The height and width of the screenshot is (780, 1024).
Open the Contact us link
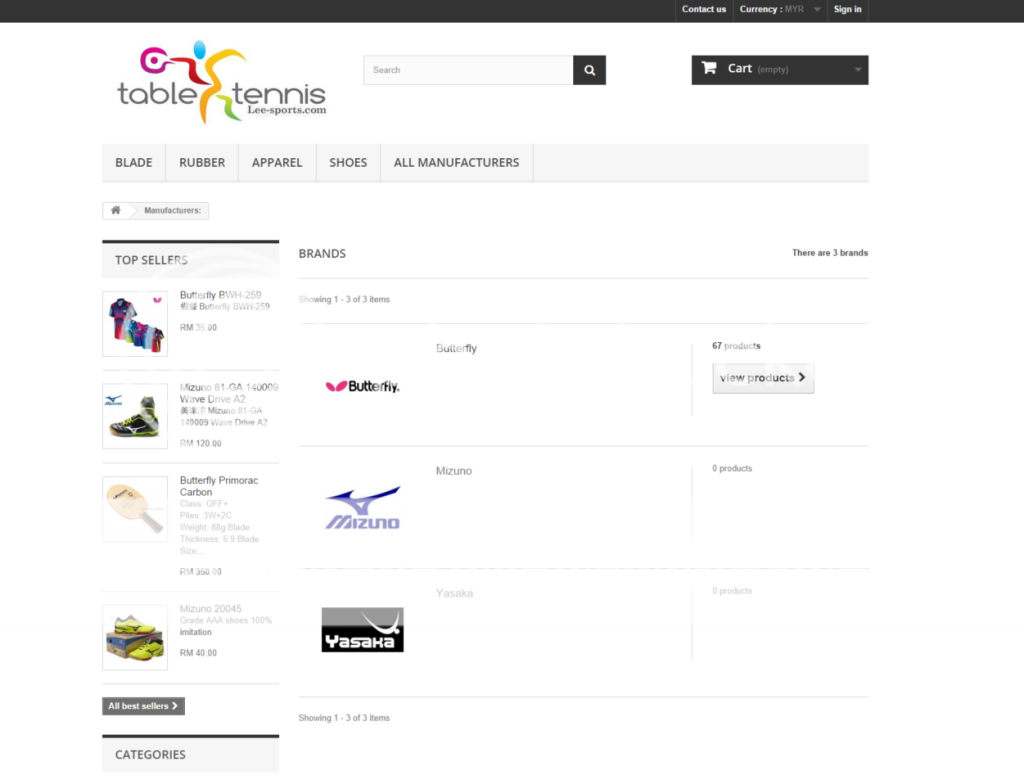point(704,10)
